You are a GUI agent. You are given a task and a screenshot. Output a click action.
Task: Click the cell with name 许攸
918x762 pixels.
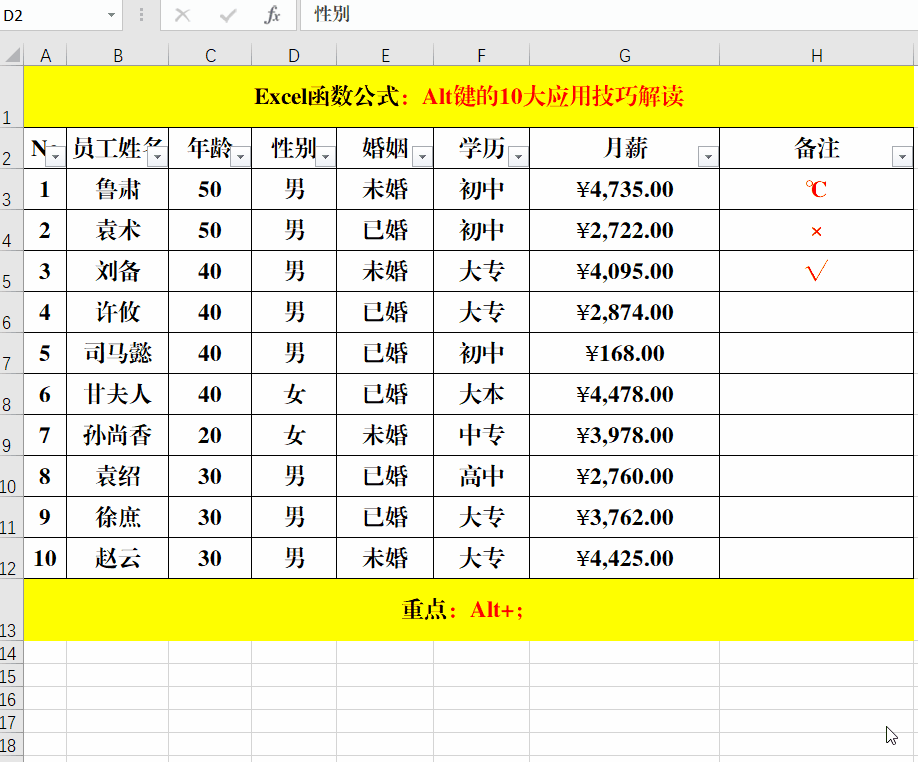point(118,312)
